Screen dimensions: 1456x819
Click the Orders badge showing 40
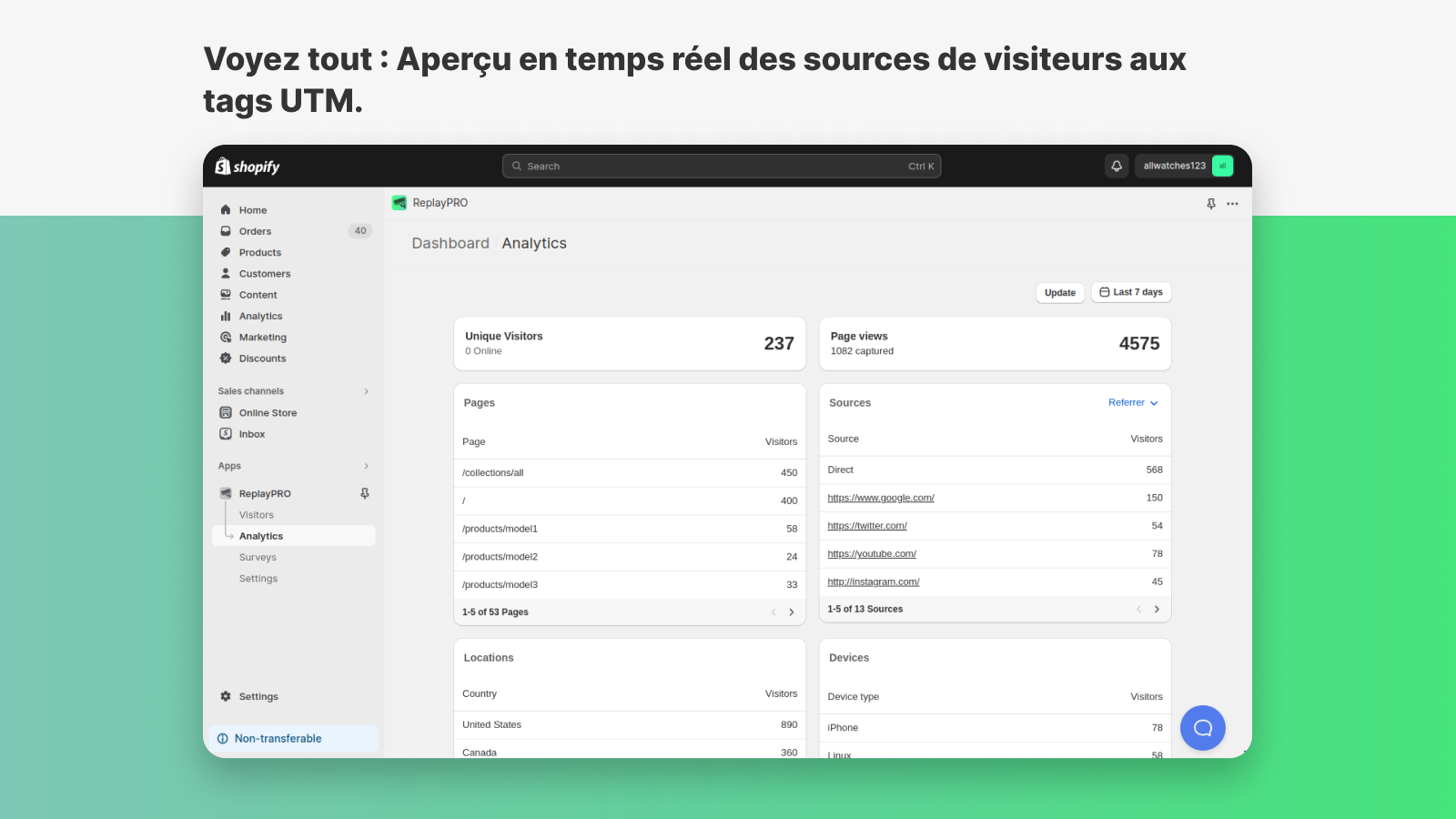360,231
